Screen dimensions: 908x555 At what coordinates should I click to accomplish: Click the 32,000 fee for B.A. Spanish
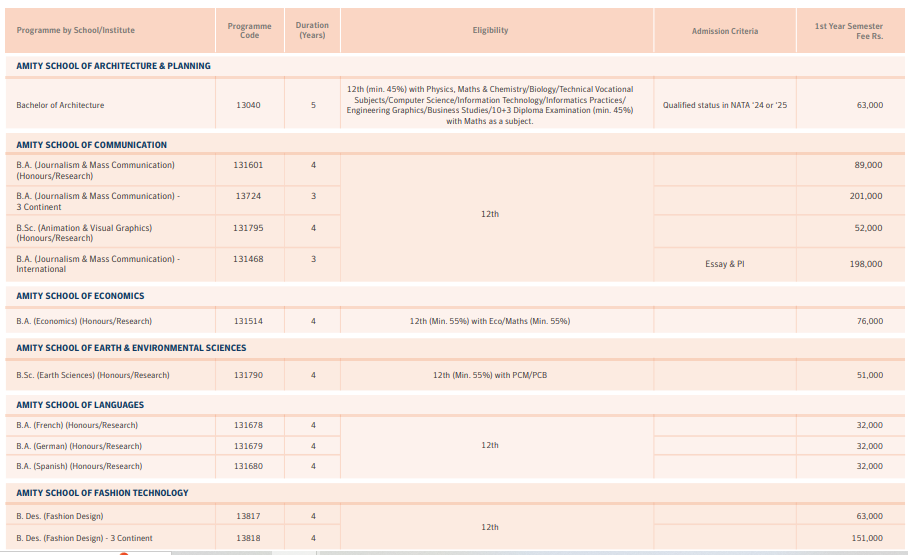pyautogui.click(x=870, y=466)
